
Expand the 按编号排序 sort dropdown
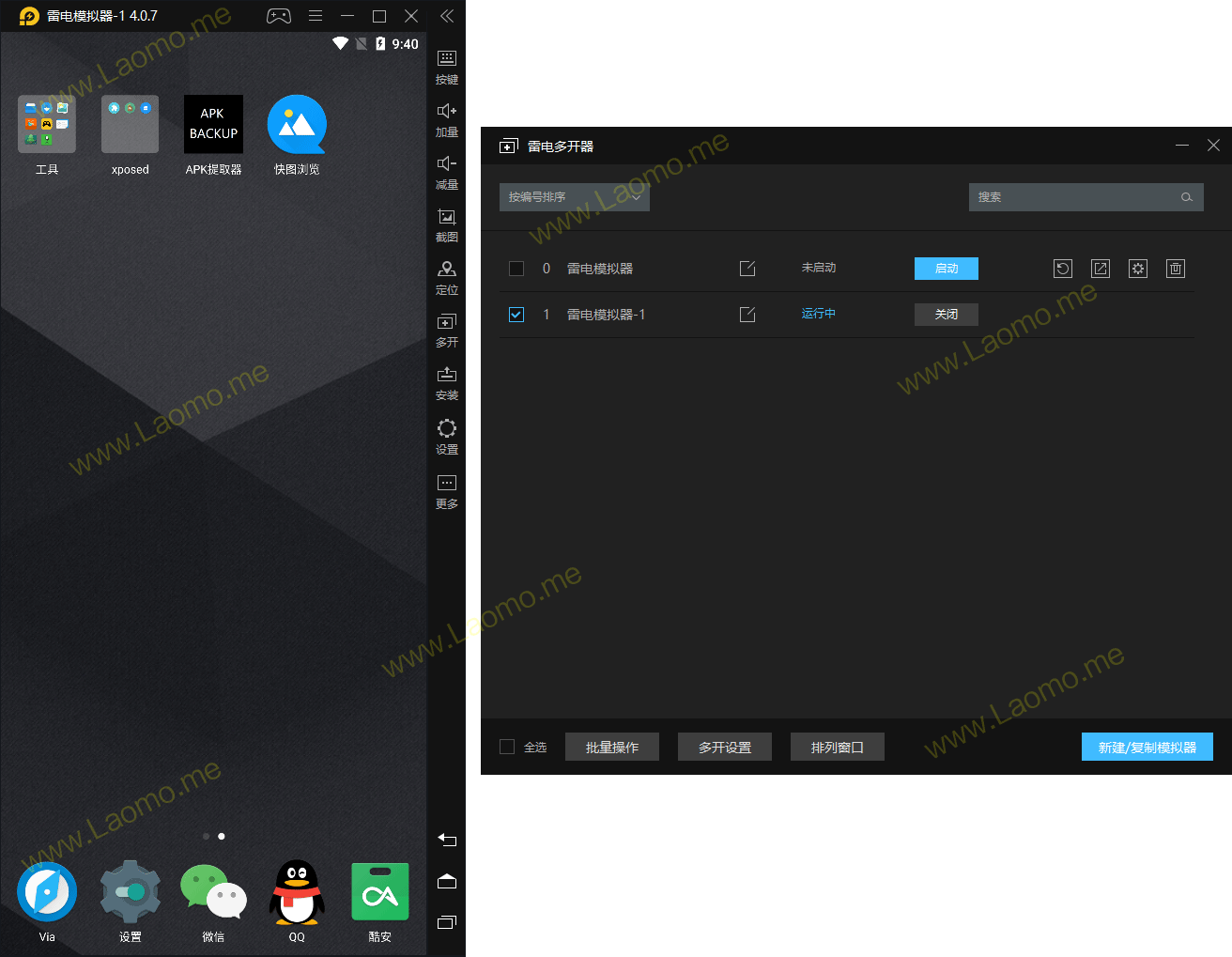click(575, 197)
